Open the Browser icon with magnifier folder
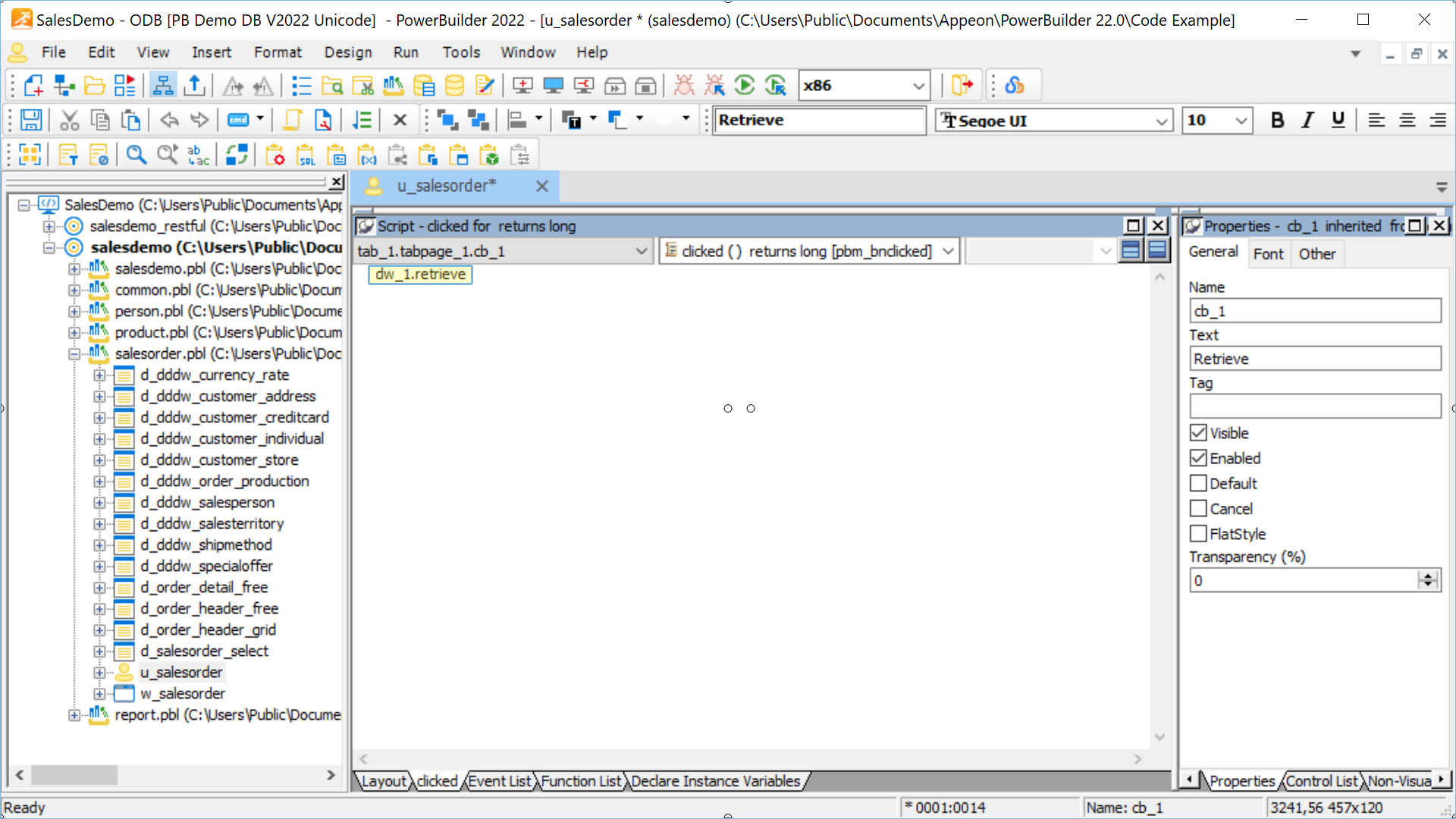1456x819 pixels. [x=332, y=86]
